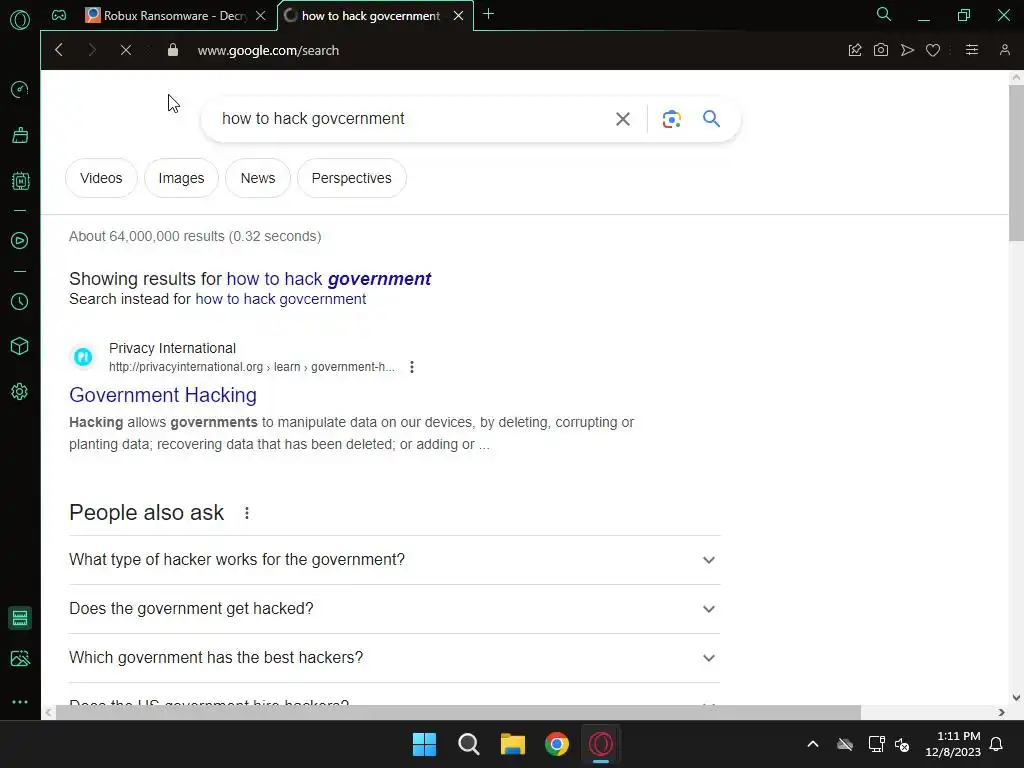Stop page loading with the X button
The height and width of the screenshot is (768, 1024).
126,50
